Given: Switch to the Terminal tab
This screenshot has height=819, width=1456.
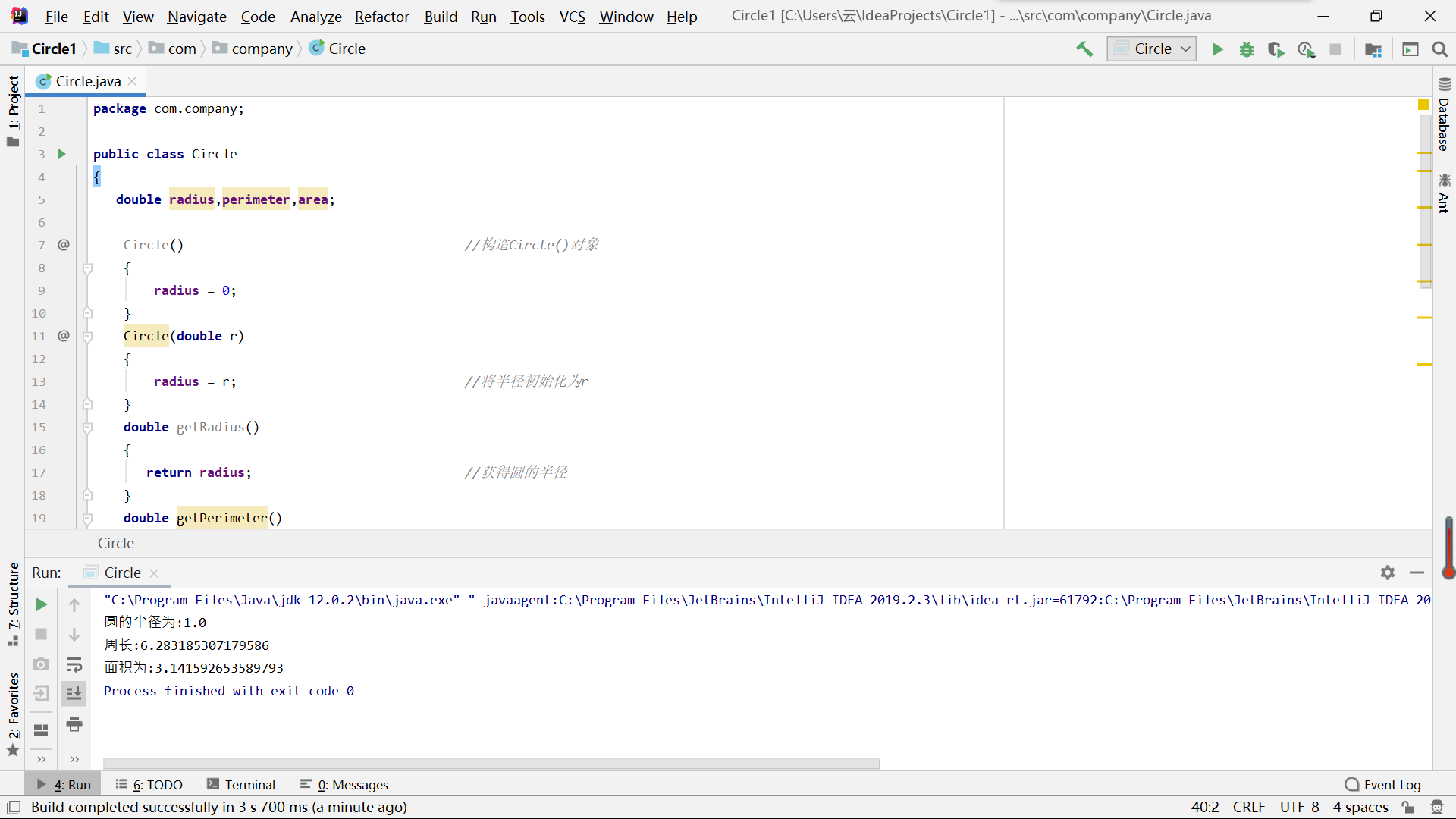Looking at the screenshot, I should click(241, 785).
